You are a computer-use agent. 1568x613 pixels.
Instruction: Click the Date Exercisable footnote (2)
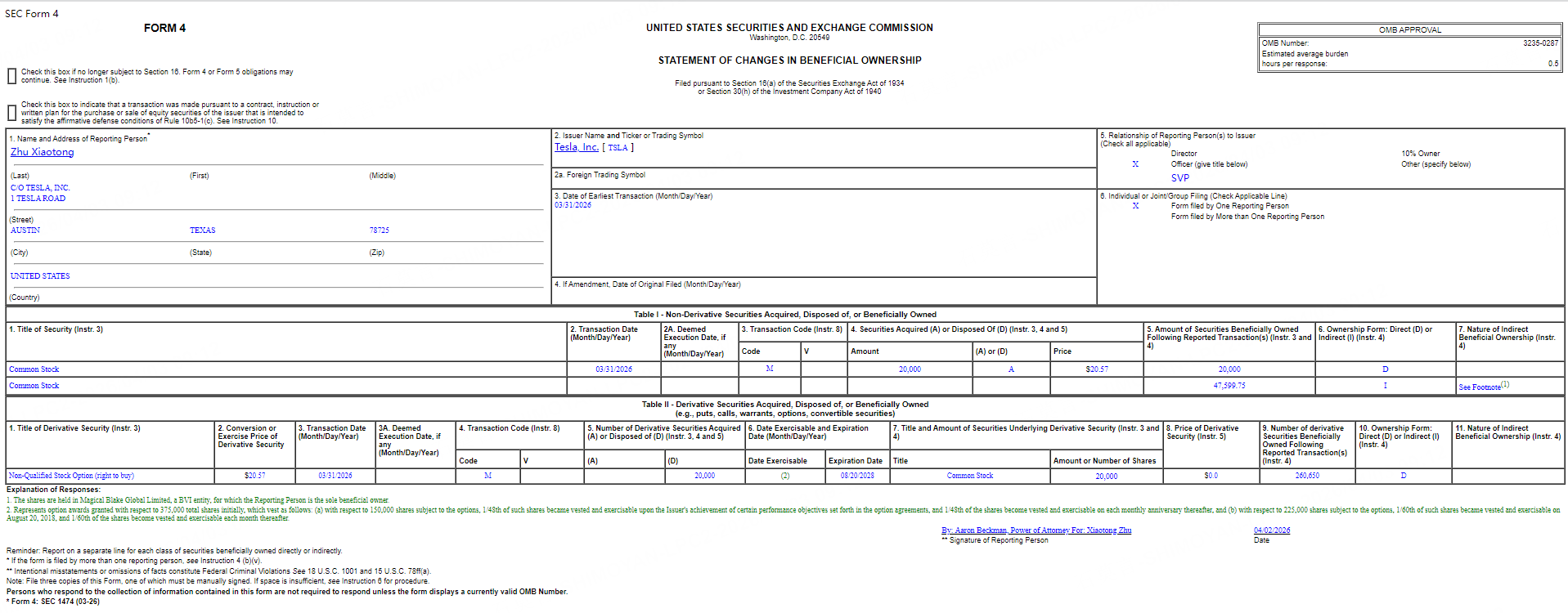click(x=784, y=476)
